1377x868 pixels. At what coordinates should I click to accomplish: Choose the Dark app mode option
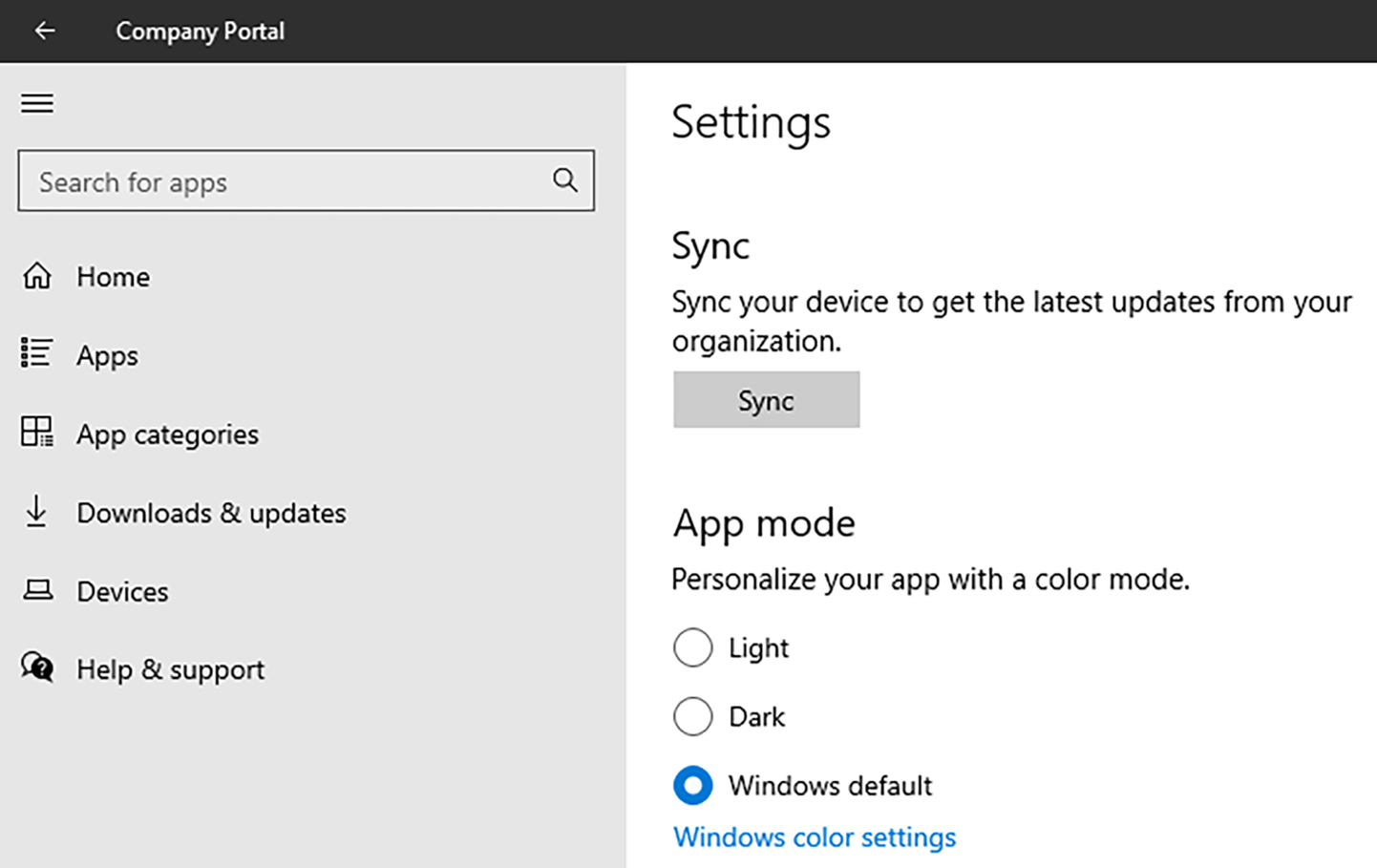[x=693, y=716]
